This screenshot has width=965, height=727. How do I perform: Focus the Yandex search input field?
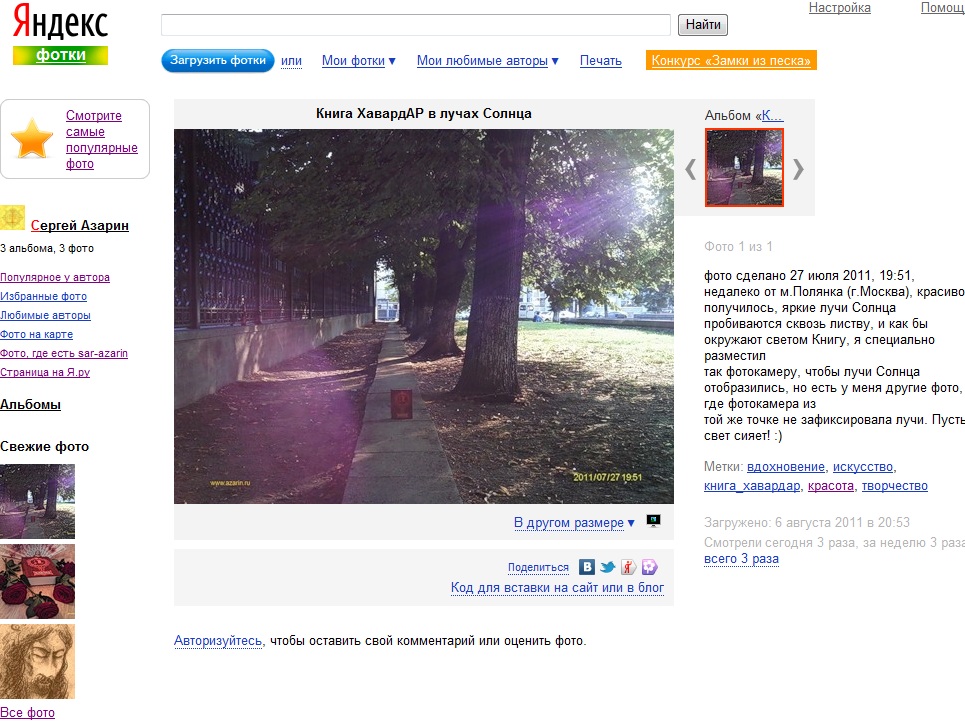click(415, 25)
